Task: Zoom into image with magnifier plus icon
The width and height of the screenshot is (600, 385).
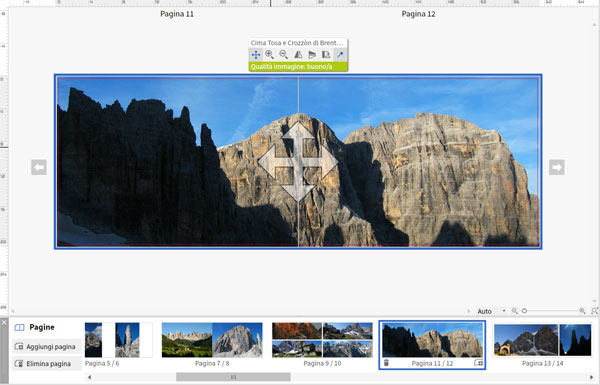Action: click(270, 55)
